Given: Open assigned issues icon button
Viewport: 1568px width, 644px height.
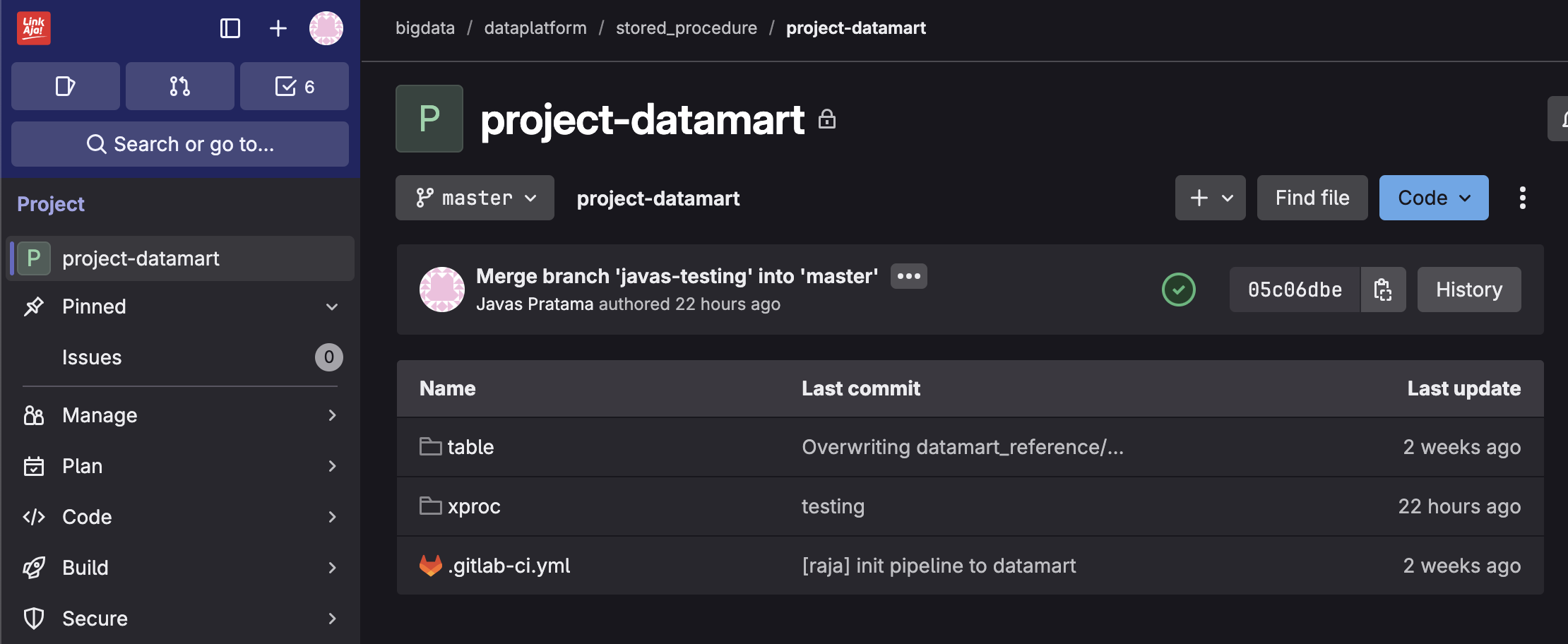Looking at the screenshot, I should pos(66,86).
